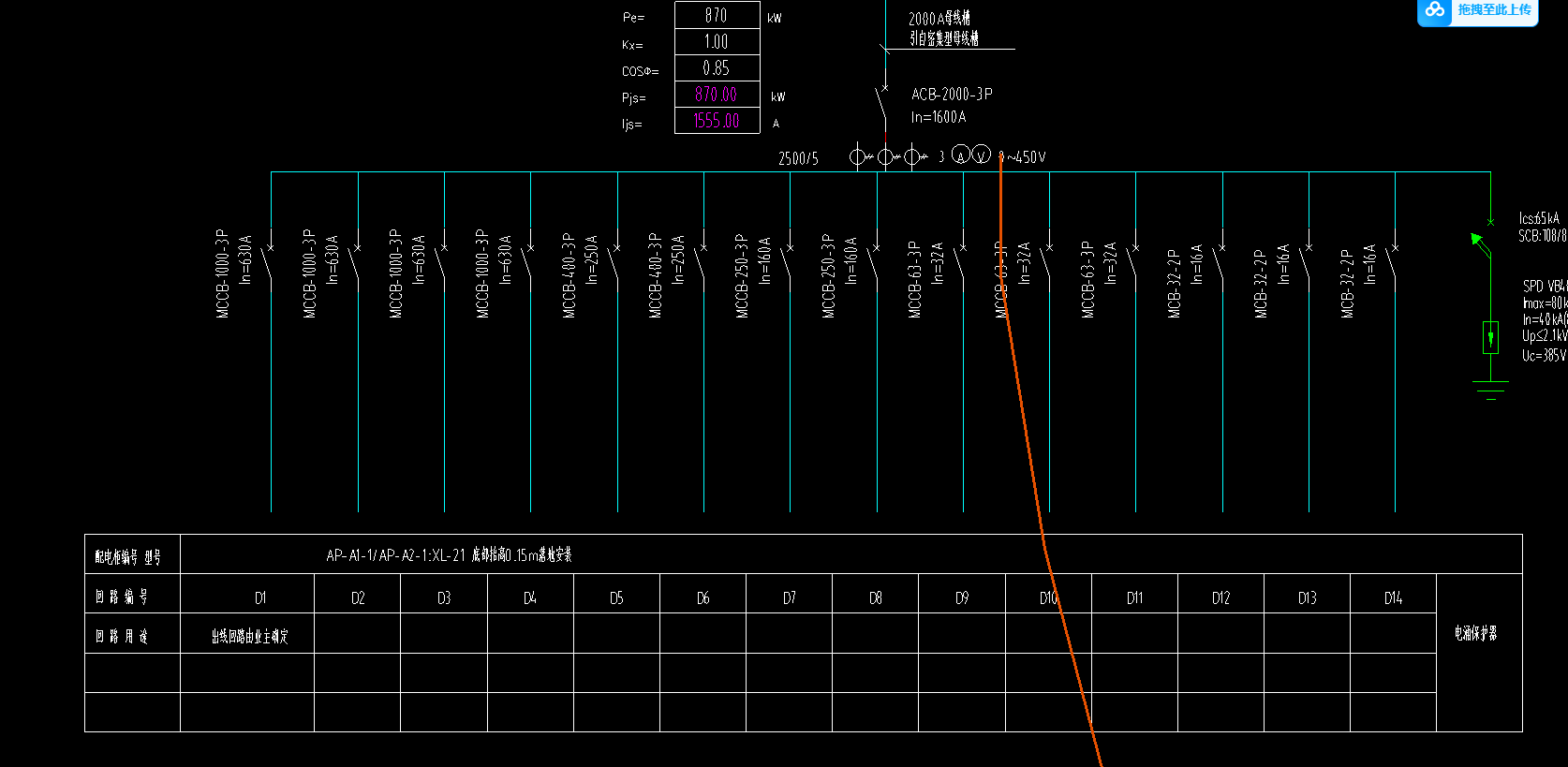Click the magenta Ijs value 1555.00
The height and width of the screenshot is (767, 1568).
[717, 120]
